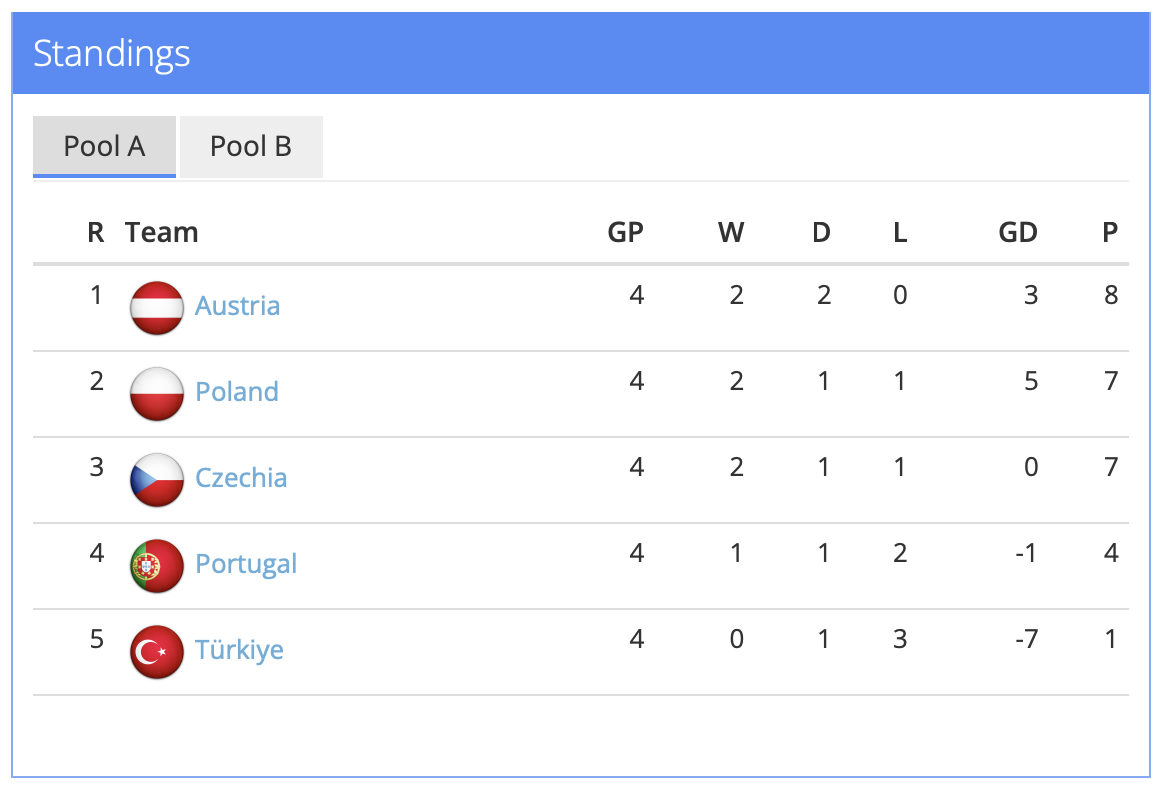Open the Austria team link
This screenshot has width=1170, height=791.
pyautogui.click(x=237, y=306)
